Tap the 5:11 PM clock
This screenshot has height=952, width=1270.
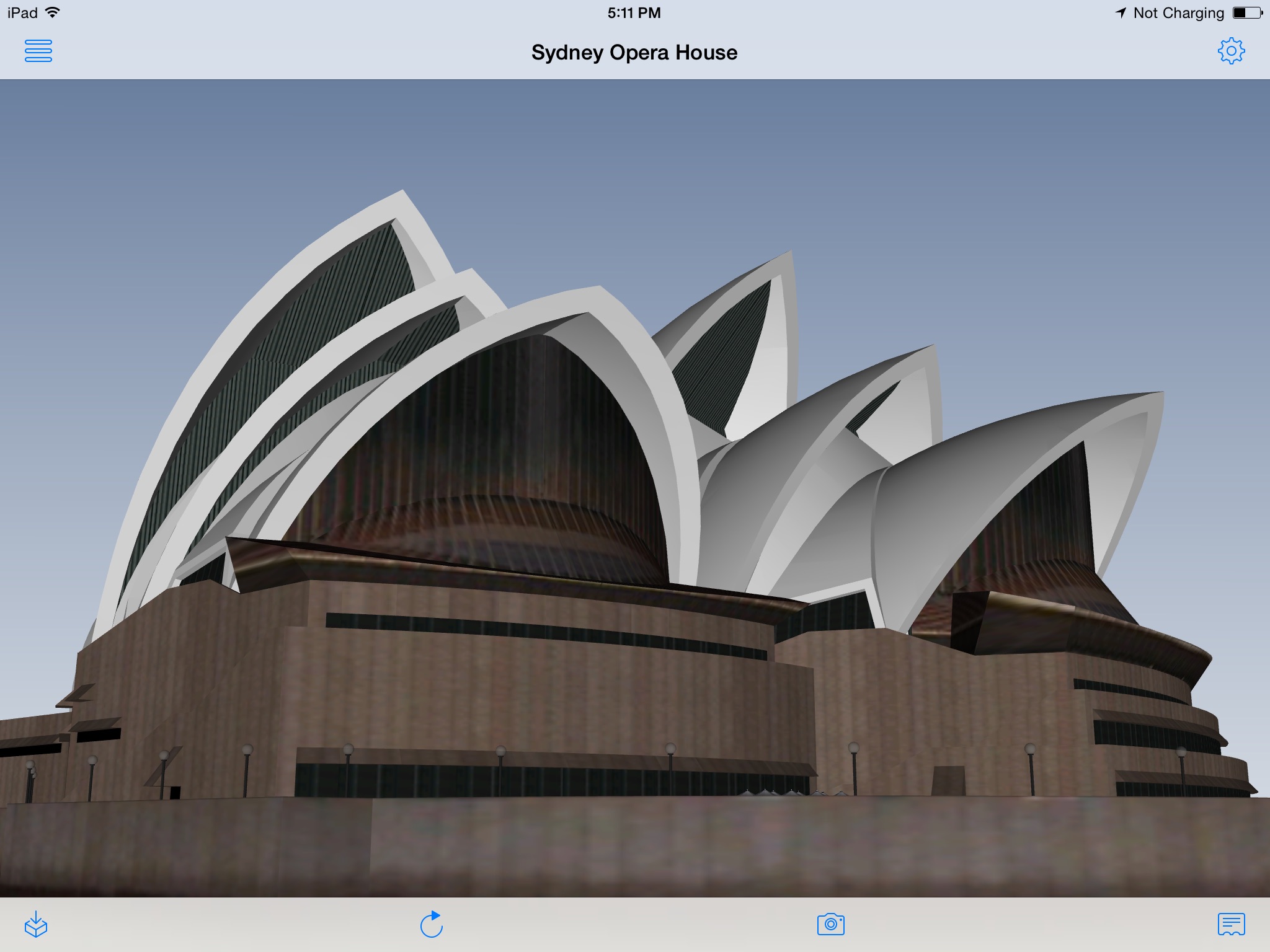tap(634, 12)
